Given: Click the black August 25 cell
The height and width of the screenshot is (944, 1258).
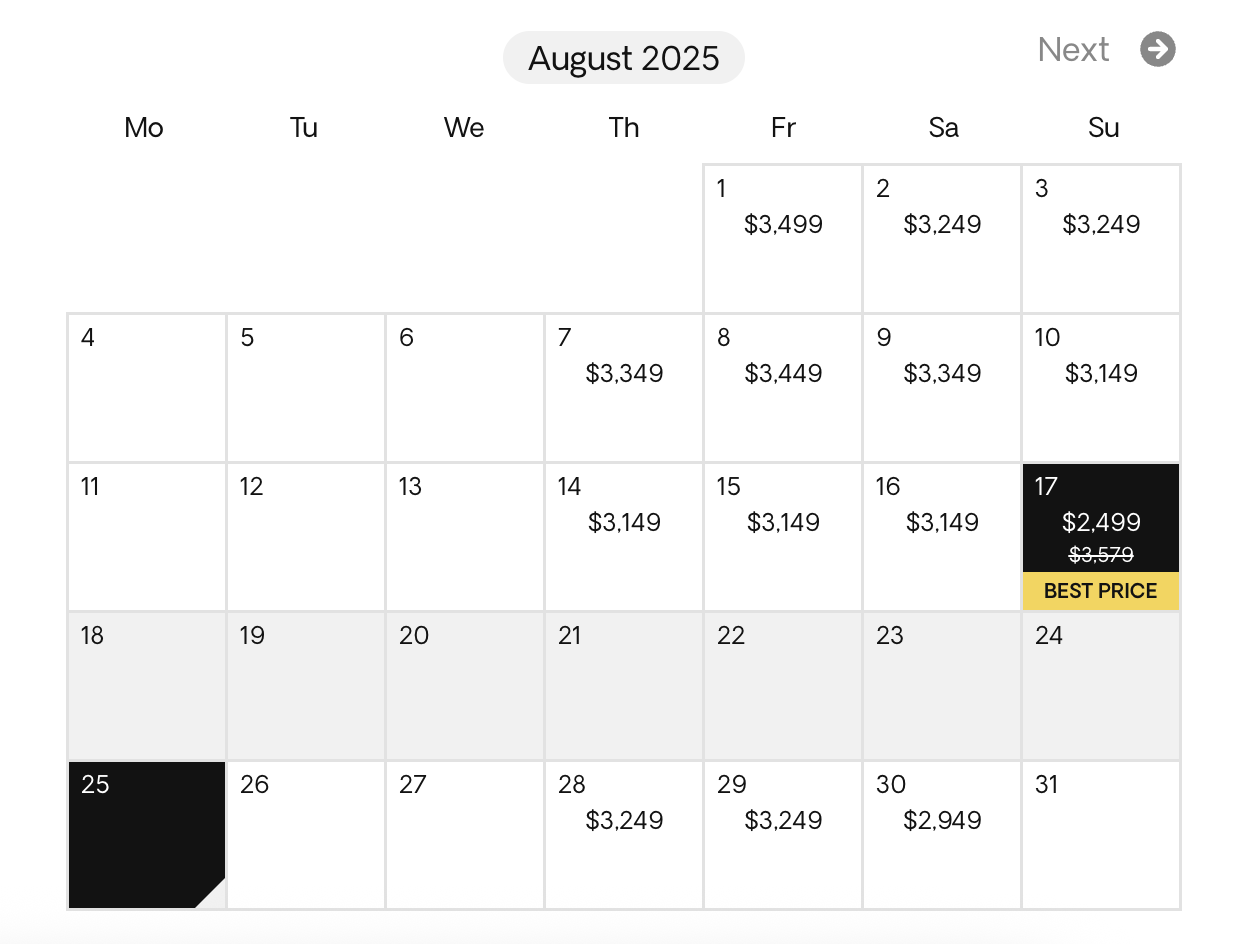Looking at the screenshot, I should pyautogui.click(x=147, y=835).
